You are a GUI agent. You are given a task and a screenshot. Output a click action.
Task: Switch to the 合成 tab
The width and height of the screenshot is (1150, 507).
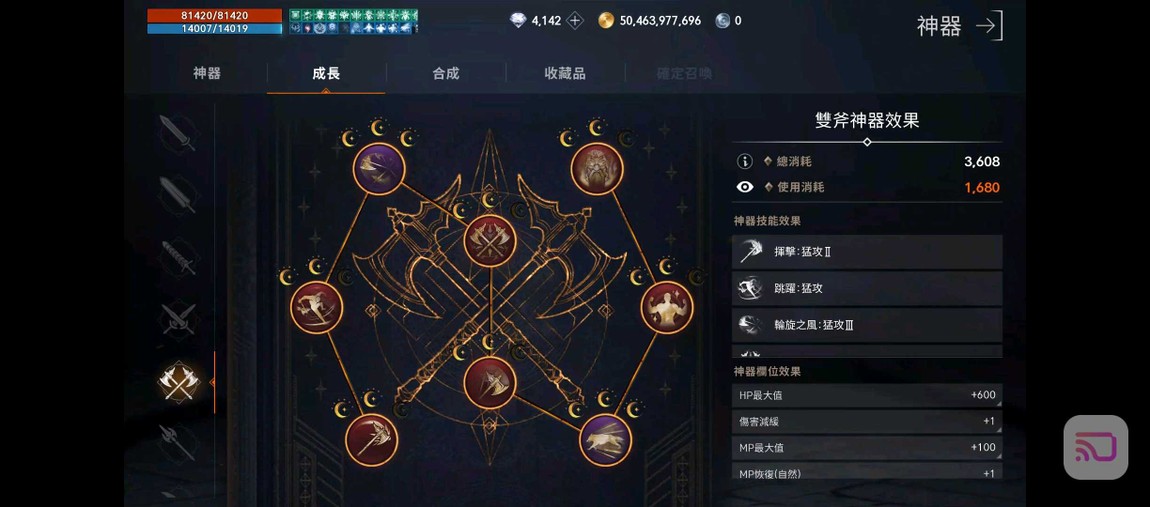tap(446, 73)
